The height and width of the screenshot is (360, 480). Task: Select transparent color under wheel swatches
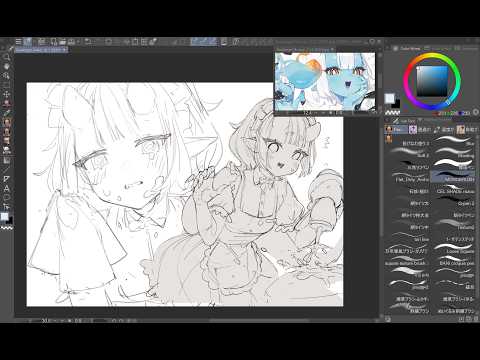pyautogui.click(x=392, y=112)
